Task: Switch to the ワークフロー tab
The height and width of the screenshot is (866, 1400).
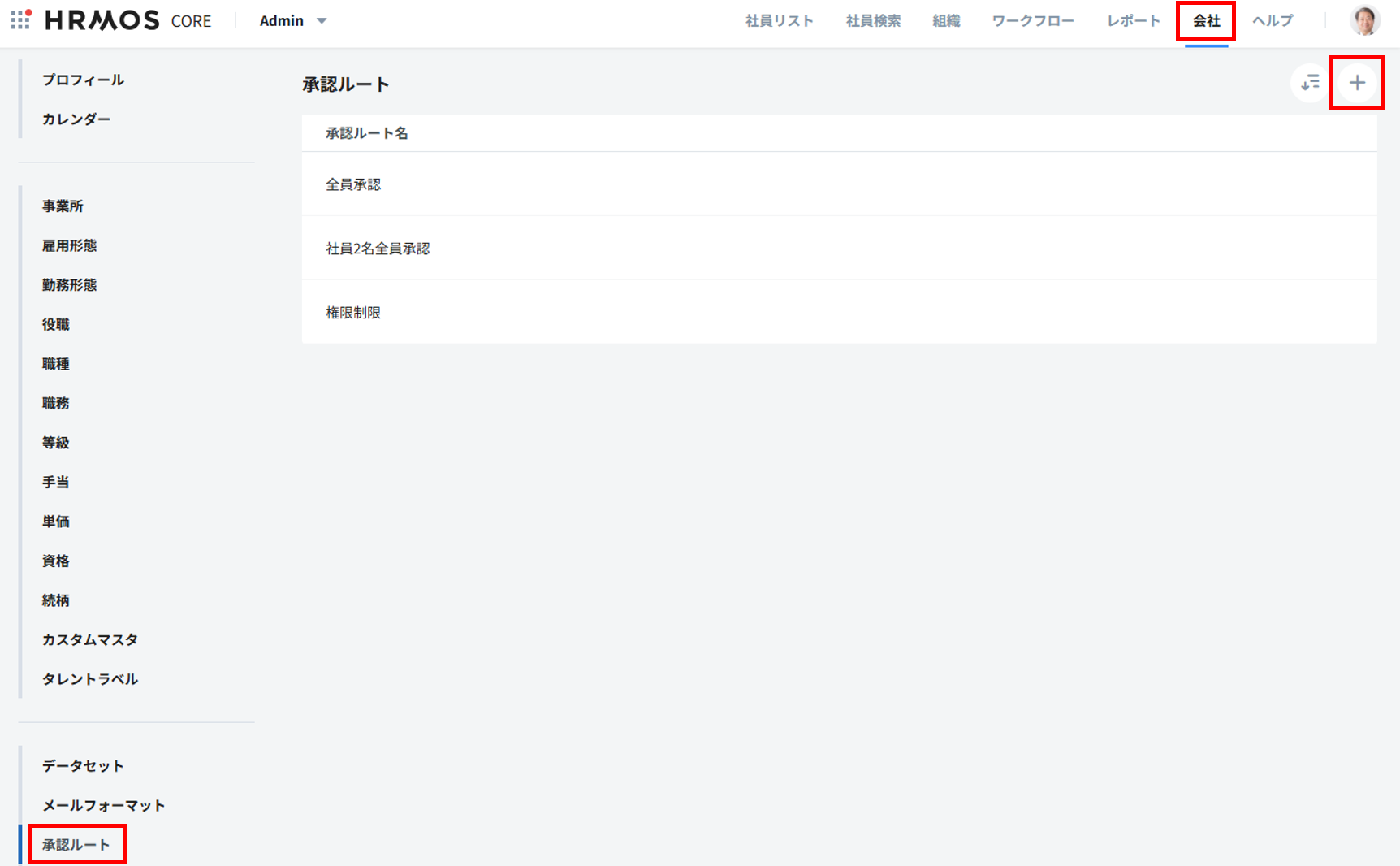Action: 1032,21
